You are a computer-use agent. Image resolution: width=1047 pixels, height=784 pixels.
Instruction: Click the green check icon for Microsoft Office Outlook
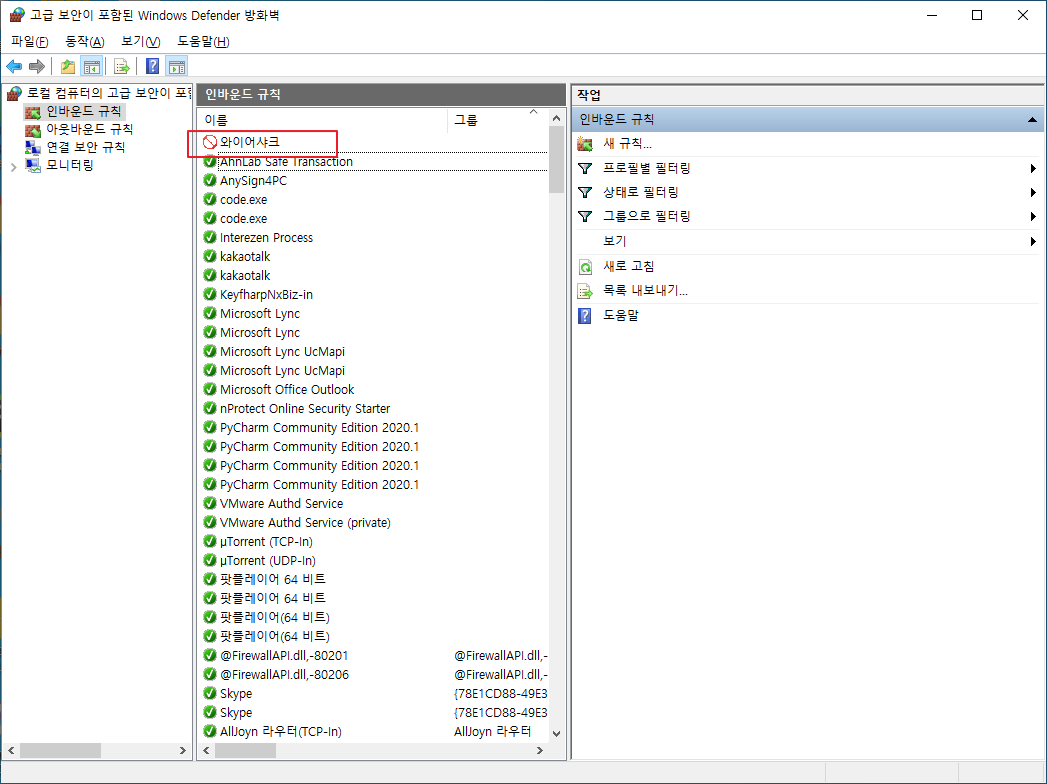click(210, 389)
